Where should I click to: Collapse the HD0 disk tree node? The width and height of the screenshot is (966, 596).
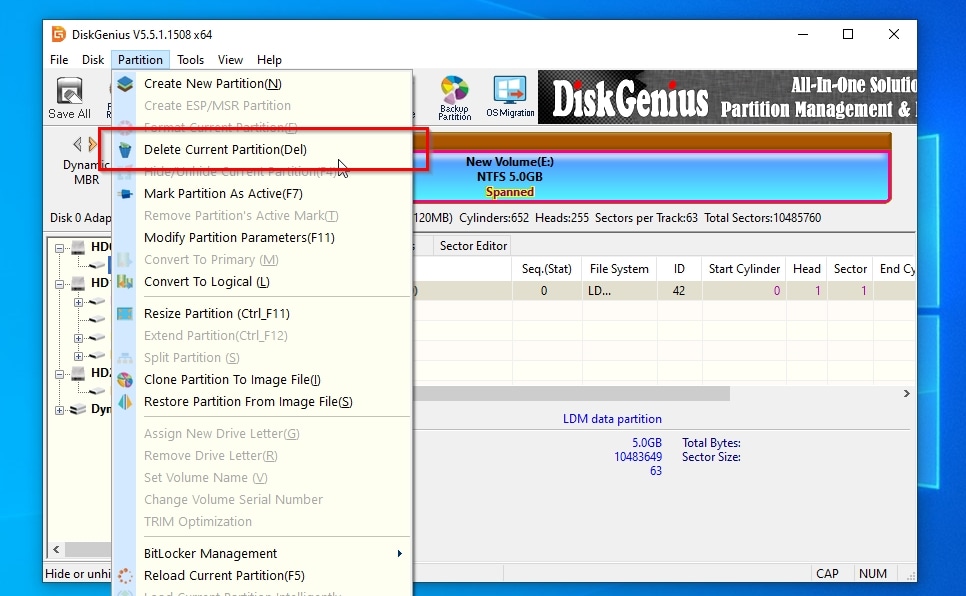60,248
